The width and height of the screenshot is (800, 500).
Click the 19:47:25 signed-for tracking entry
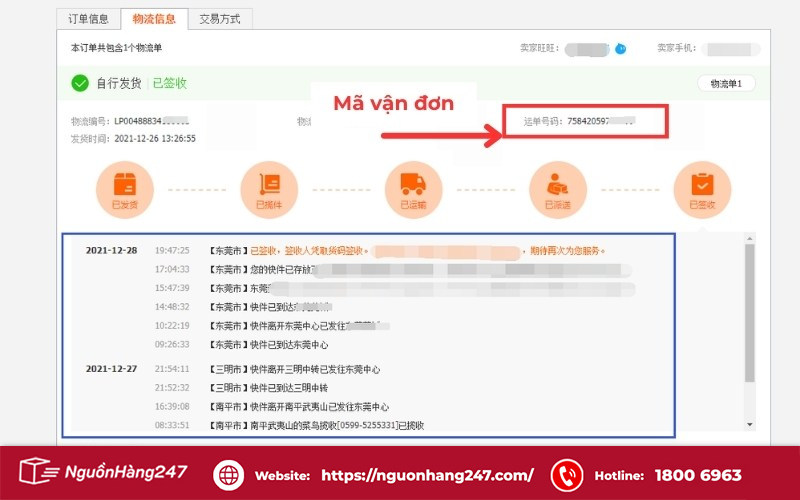point(380,251)
